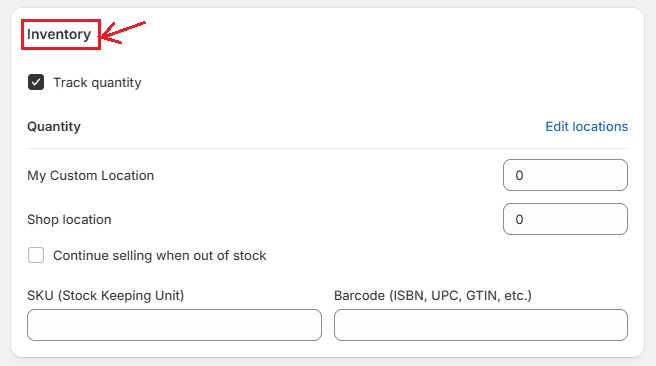656x366 pixels.
Task: Click the divider line under Quantity
Action: 328,148
